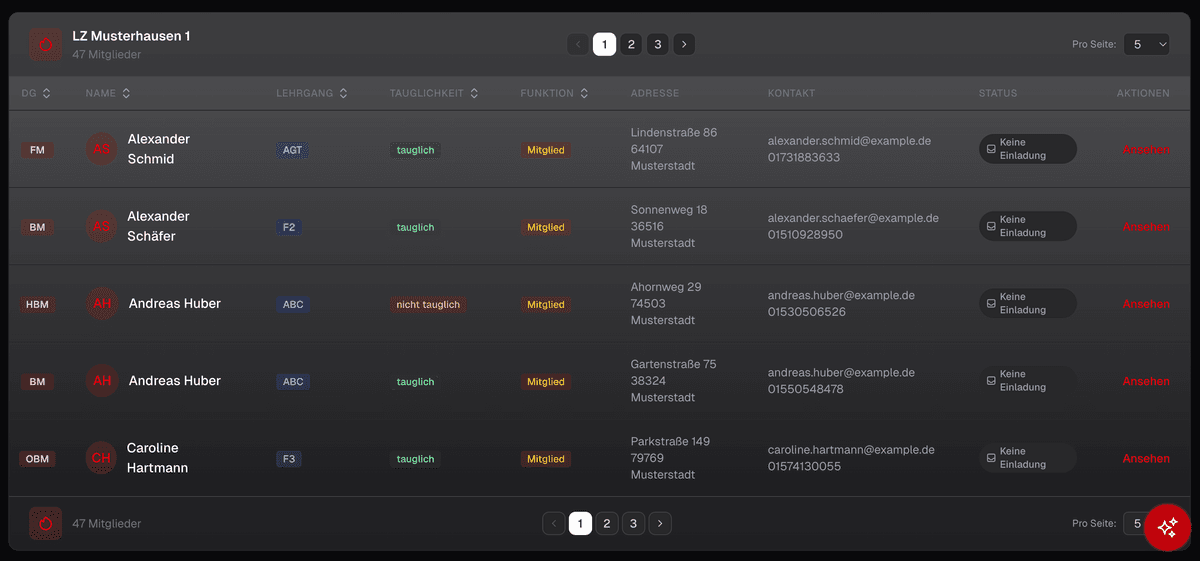Click Alexander Schäfer's avatar icon
The width and height of the screenshot is (1200, 561).
click(101, 227)
